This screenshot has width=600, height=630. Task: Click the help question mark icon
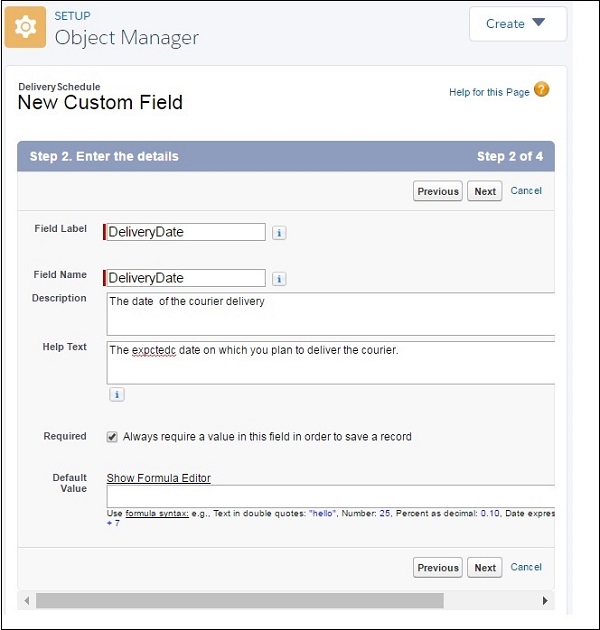click(541, 91)
